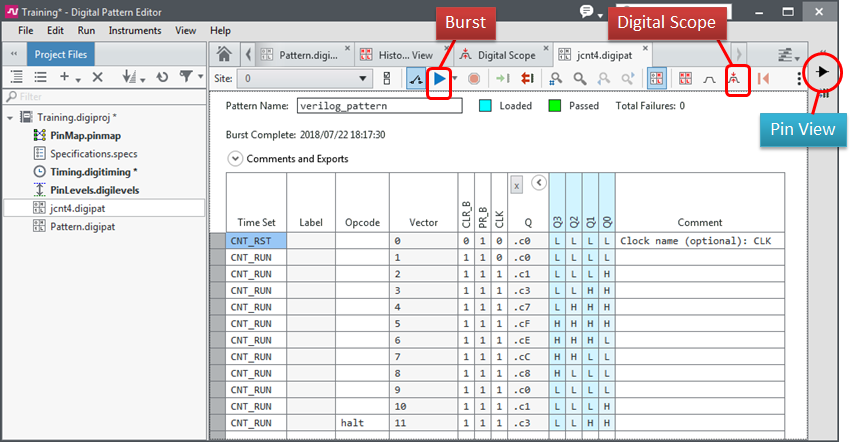
Task: Click the cyan Loaded color swatch
Action: point(485,106)
